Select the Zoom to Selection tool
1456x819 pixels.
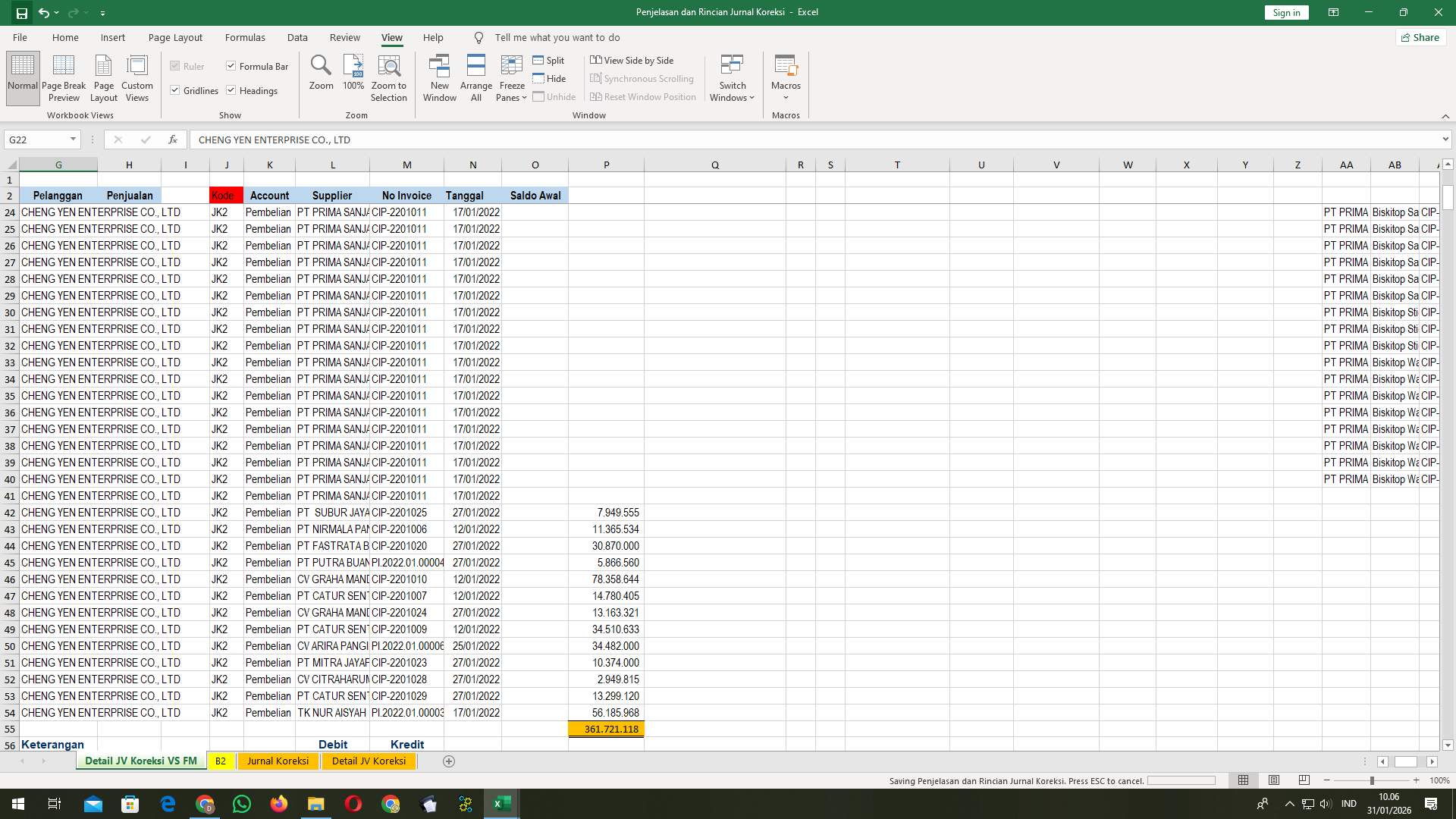coord(389,77)
